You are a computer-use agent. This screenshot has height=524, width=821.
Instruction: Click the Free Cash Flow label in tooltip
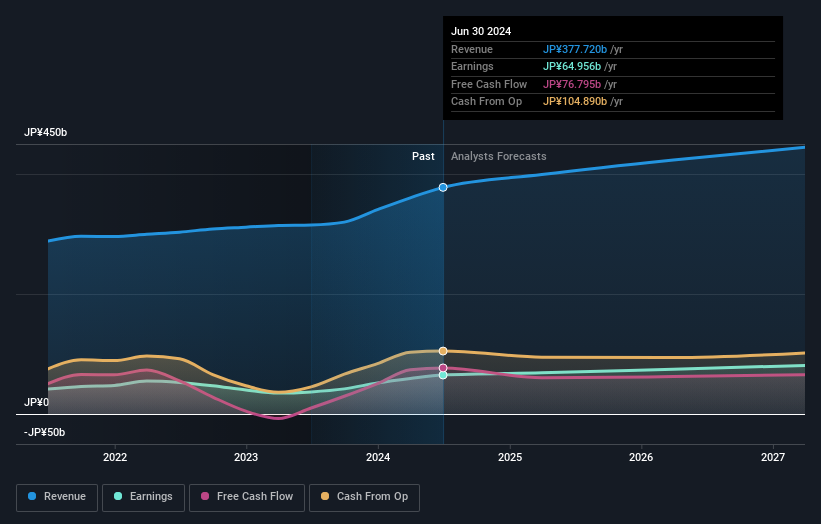489,84
